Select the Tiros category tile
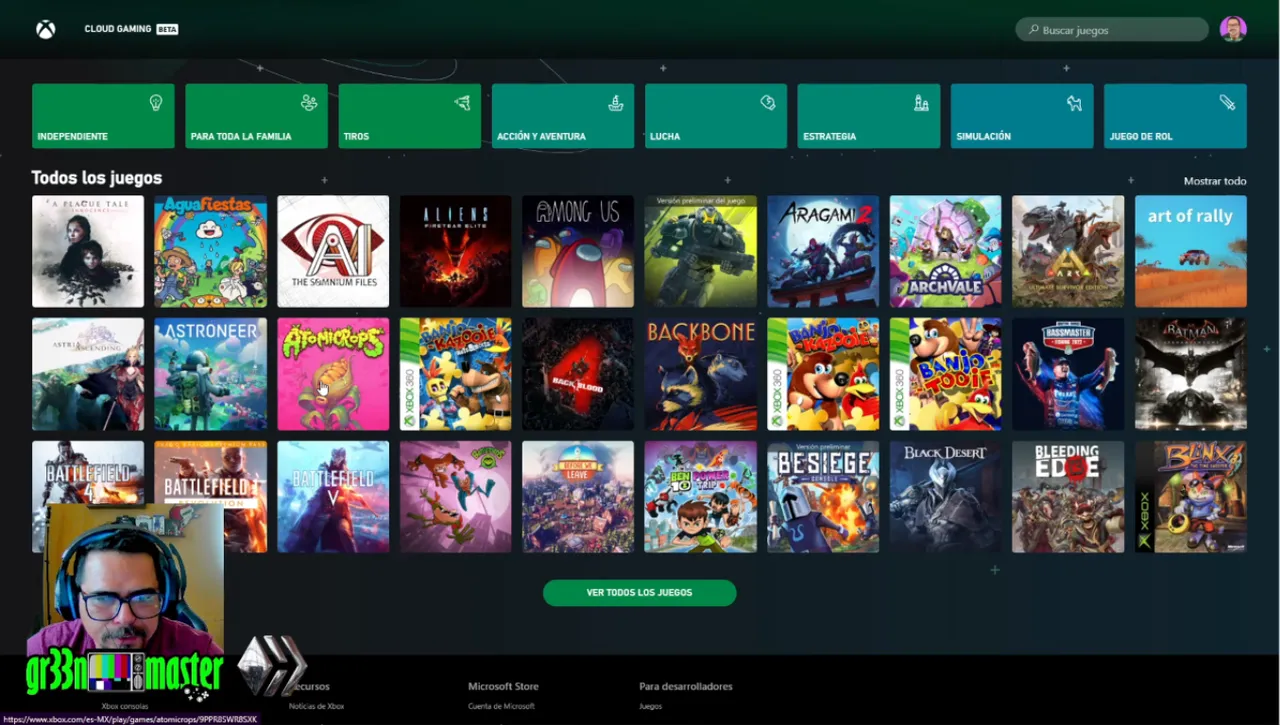The height and width of the screenshot is (725, 1280). tap(410, 116)
